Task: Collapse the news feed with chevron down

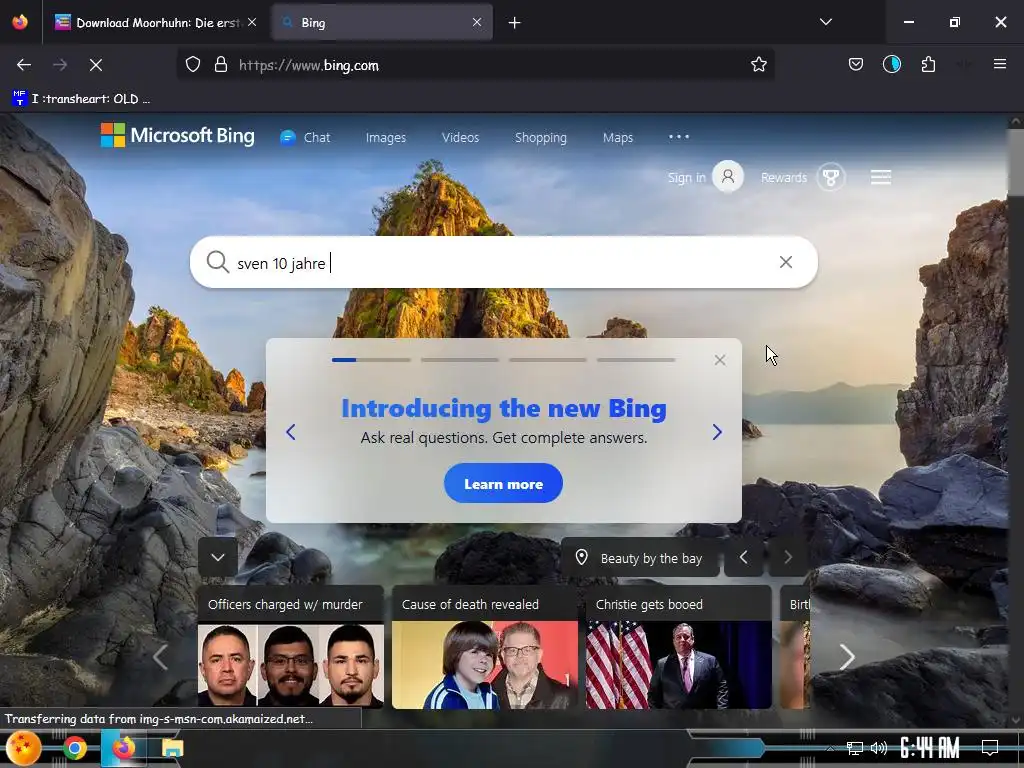Action: point(218,557)
